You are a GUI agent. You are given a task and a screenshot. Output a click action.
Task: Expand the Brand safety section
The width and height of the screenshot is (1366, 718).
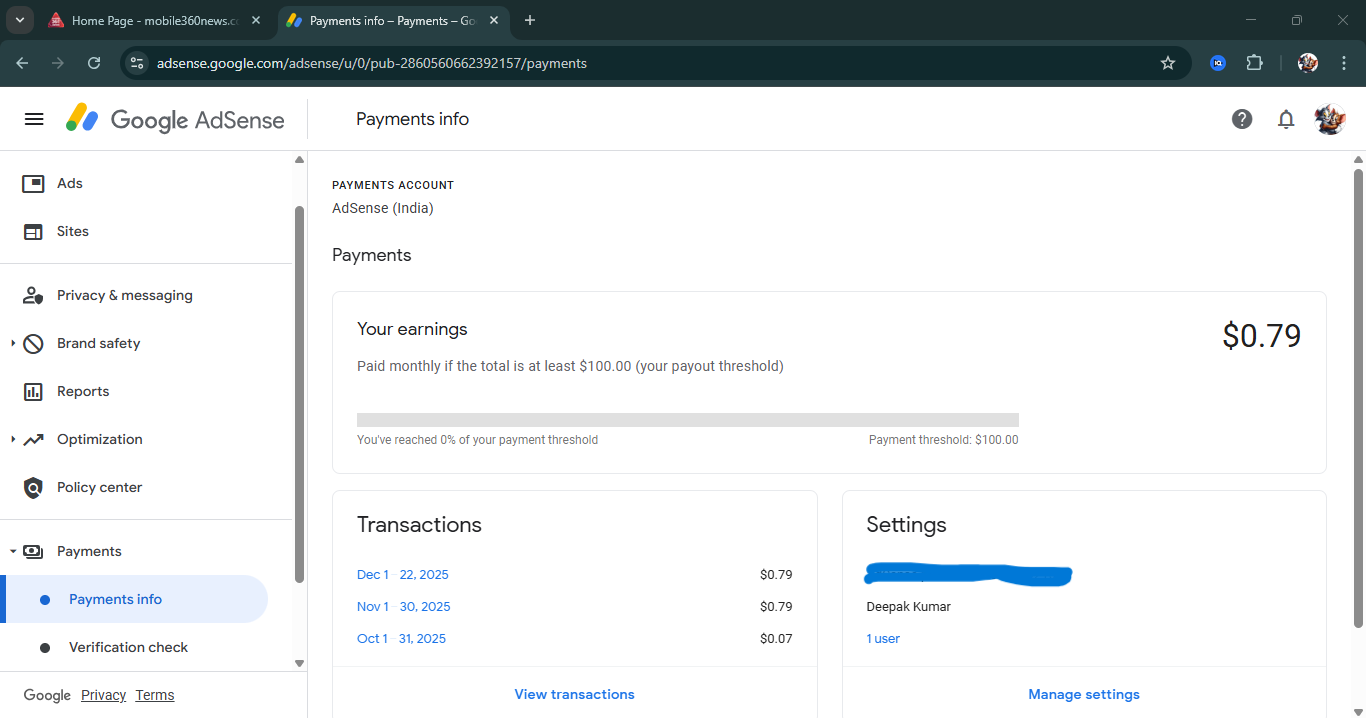point(13,344)
